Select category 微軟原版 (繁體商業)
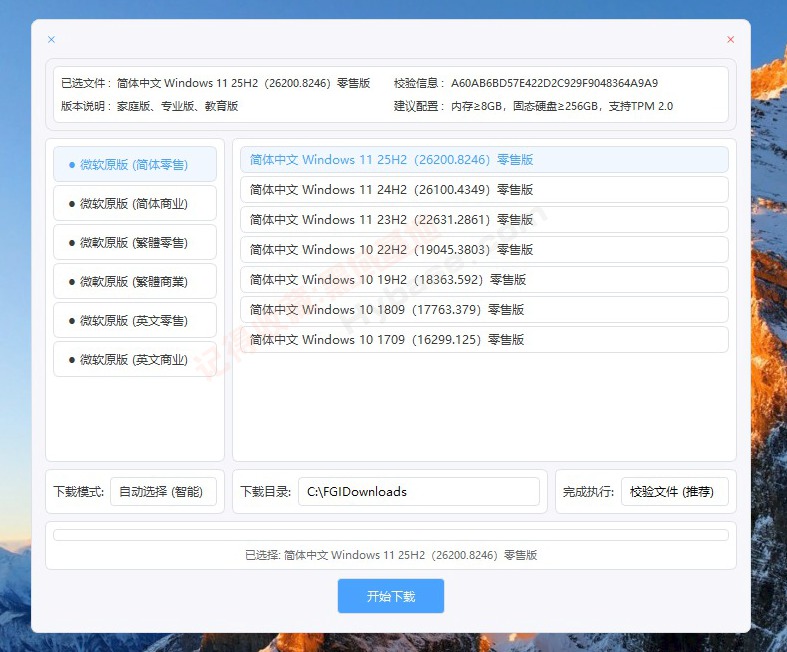Viewport: 787px width, 652px height. pos(135,282)
